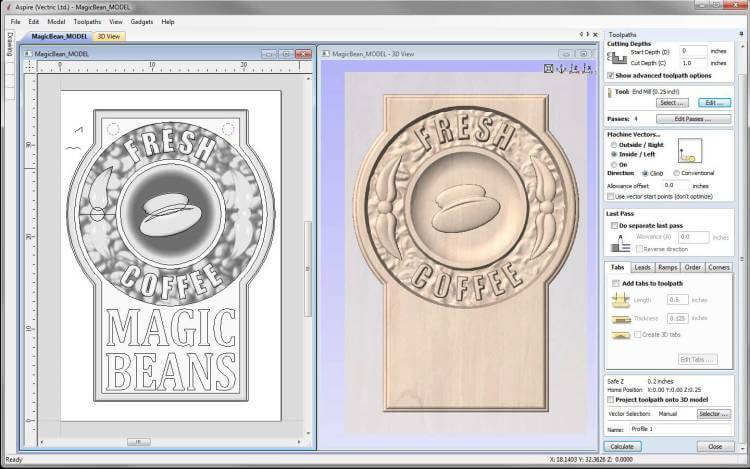Click the cursor X Y Z coordinates readout
The image size is (750, 469).
(x=591, y=460)
